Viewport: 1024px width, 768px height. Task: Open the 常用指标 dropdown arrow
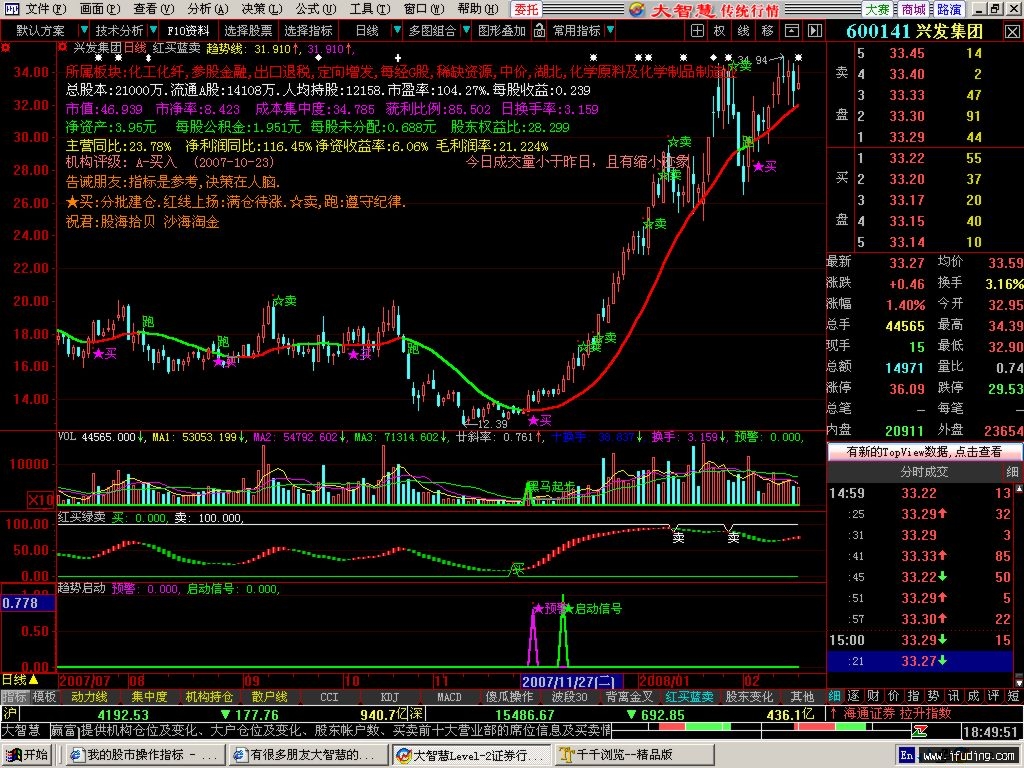pyautogui.click(x=610, y=31)
